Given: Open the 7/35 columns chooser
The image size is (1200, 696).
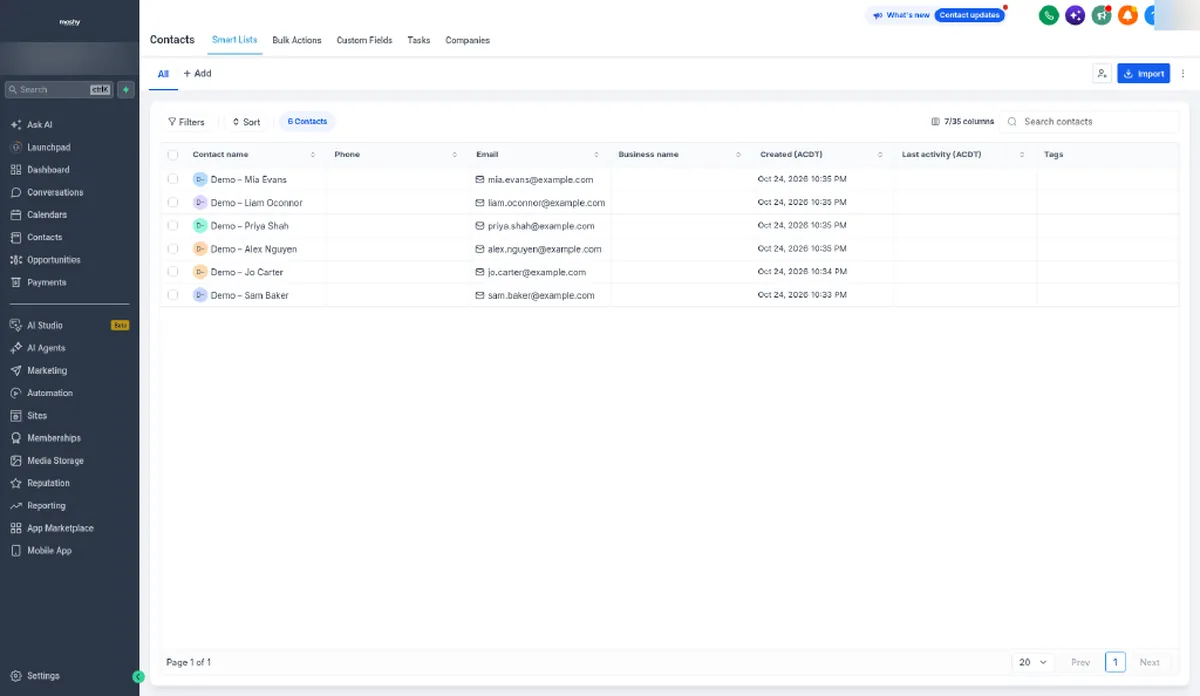Looking at the screenshot, I should coord(962,121).
